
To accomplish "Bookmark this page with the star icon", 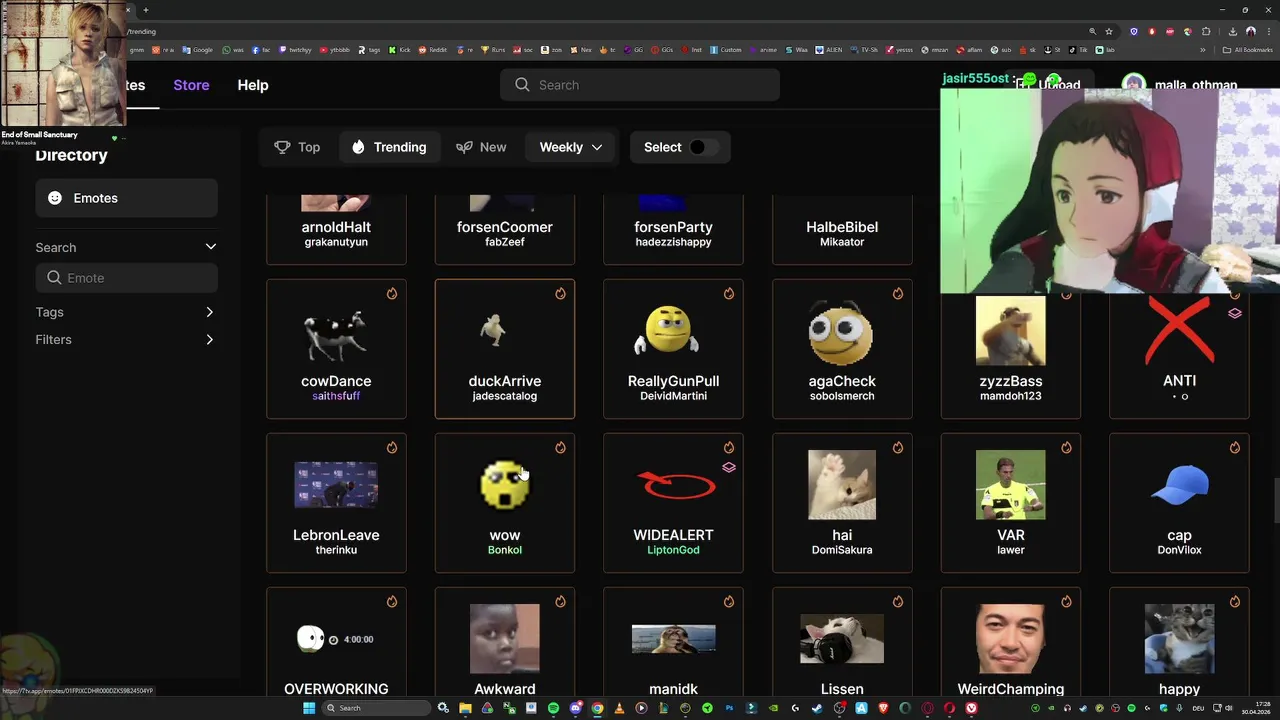I will tap(1109, 31).
